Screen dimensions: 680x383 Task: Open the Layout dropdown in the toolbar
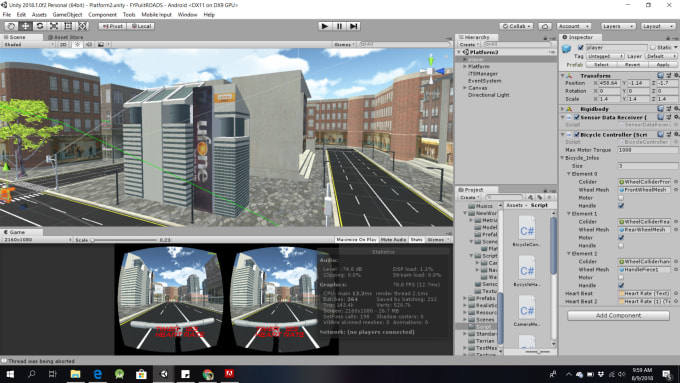tap(657, 26)
